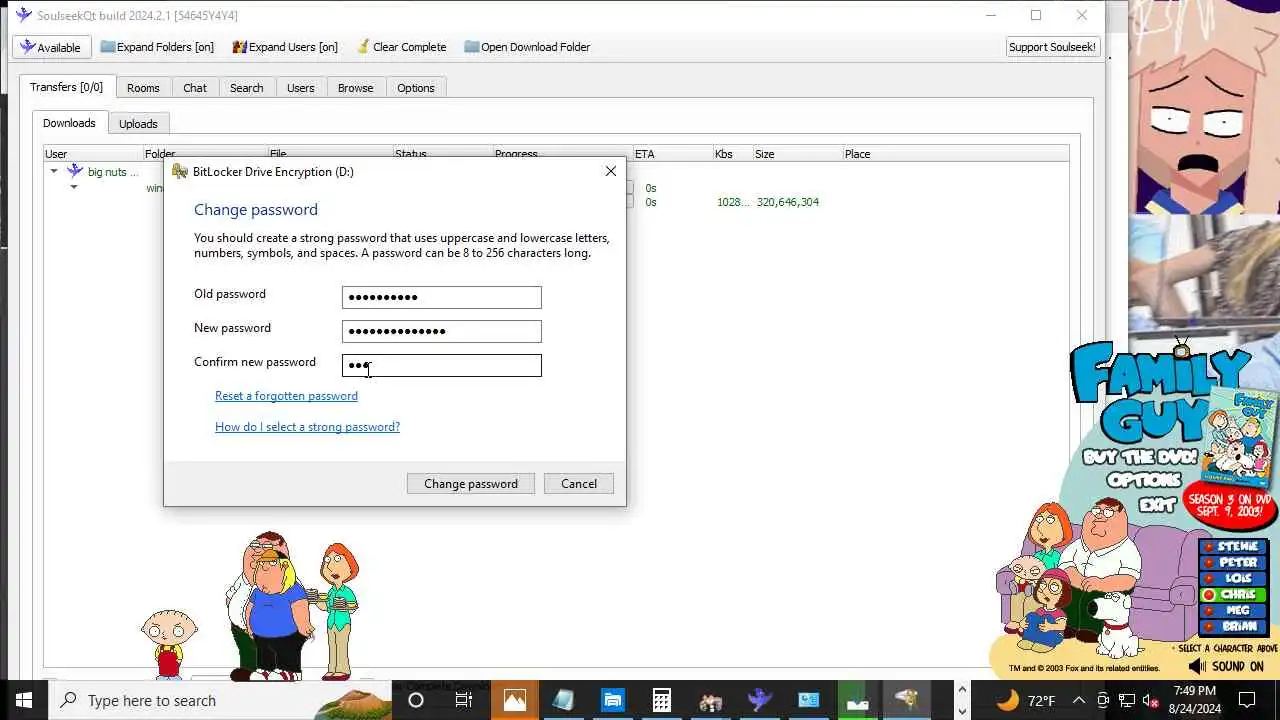
Task: Click the user bird icon beside big nuts
Action: [x=74, y=172]
